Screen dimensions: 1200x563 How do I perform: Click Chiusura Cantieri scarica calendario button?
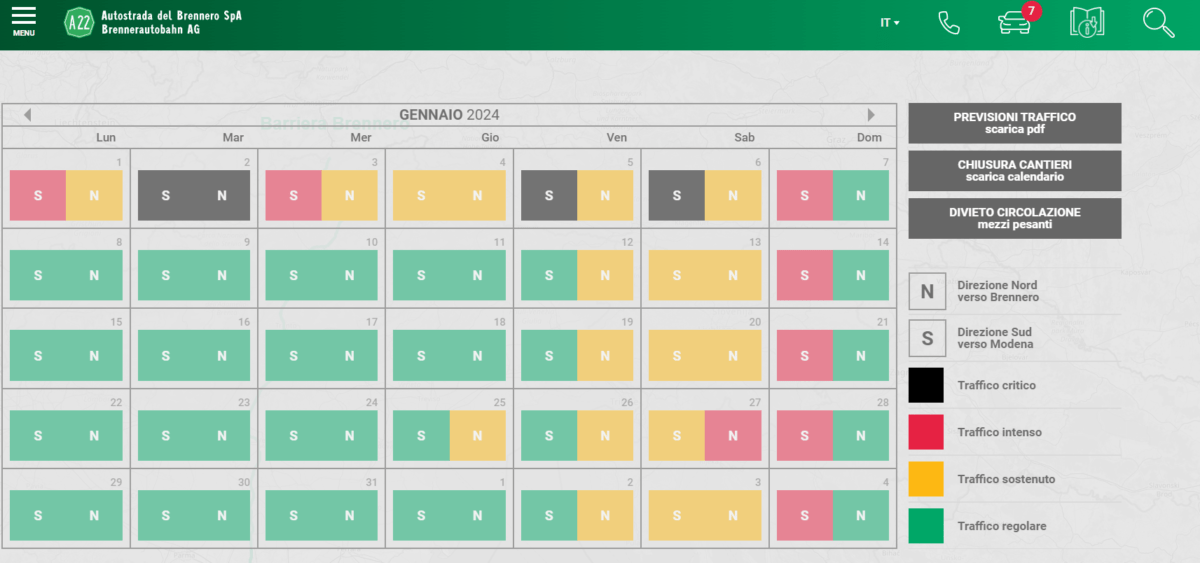[x=1014, y=171]
